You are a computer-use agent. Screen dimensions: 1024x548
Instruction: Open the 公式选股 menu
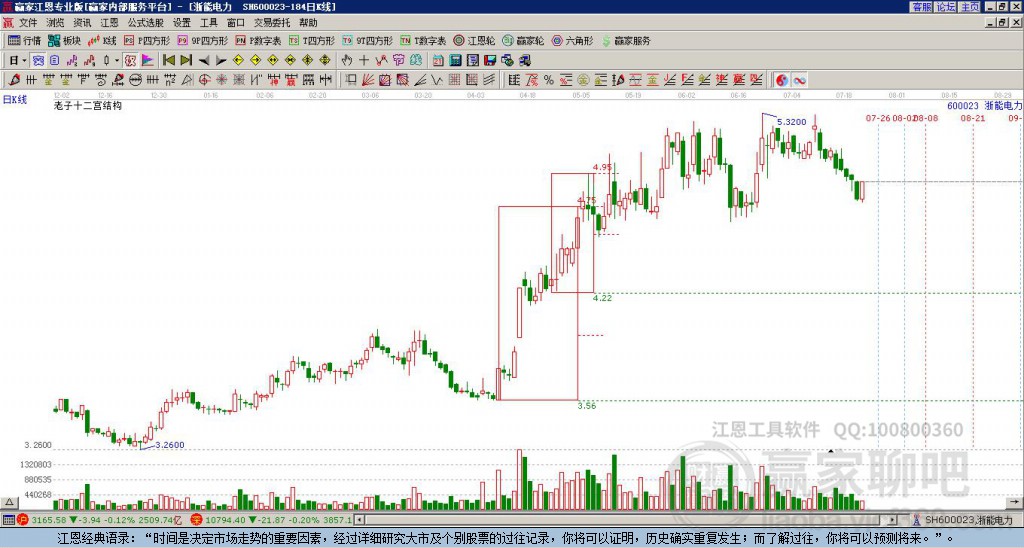pos(145,23)
